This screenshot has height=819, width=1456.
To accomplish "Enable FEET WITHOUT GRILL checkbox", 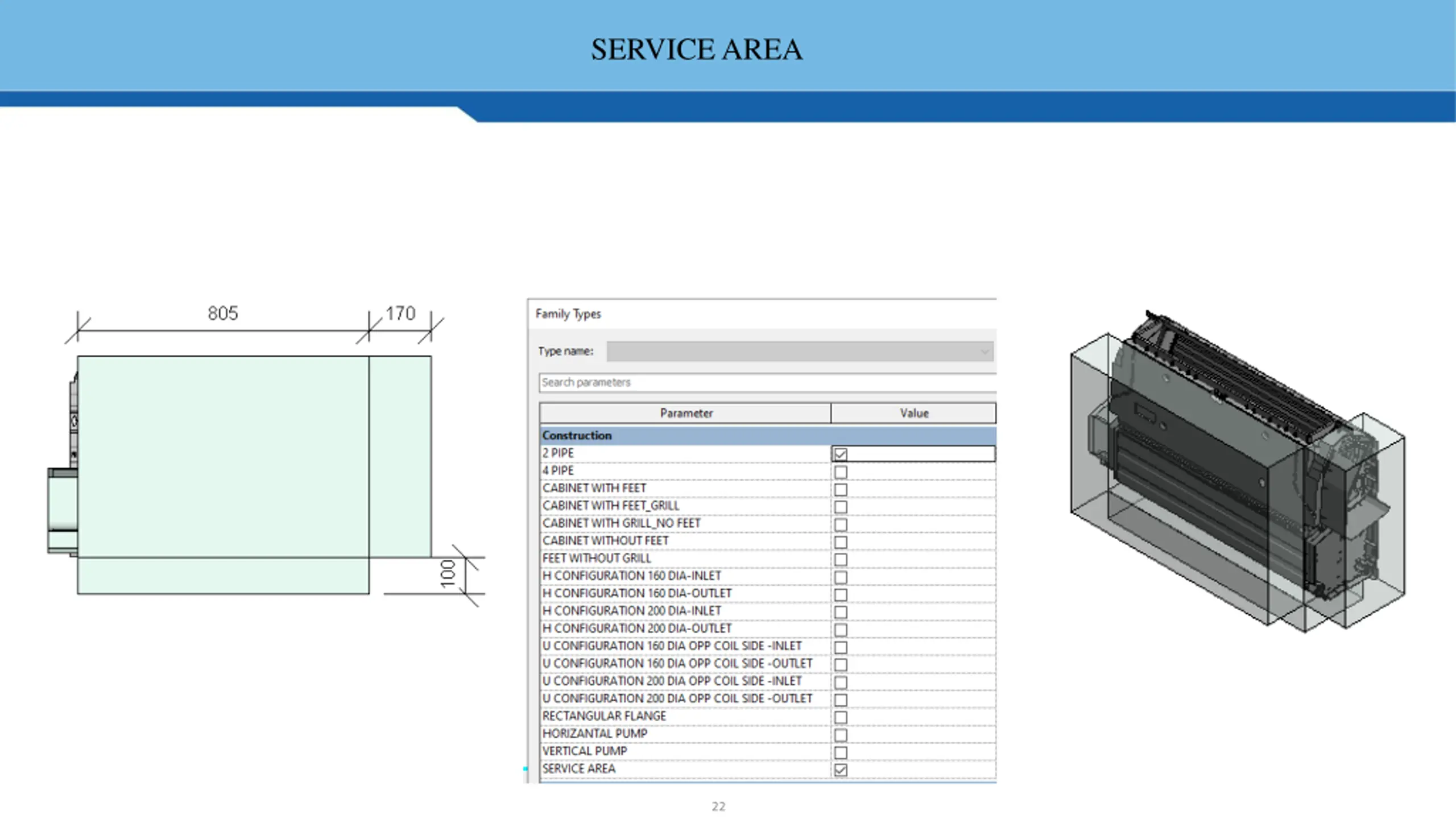I will click(x=840, y=560).
